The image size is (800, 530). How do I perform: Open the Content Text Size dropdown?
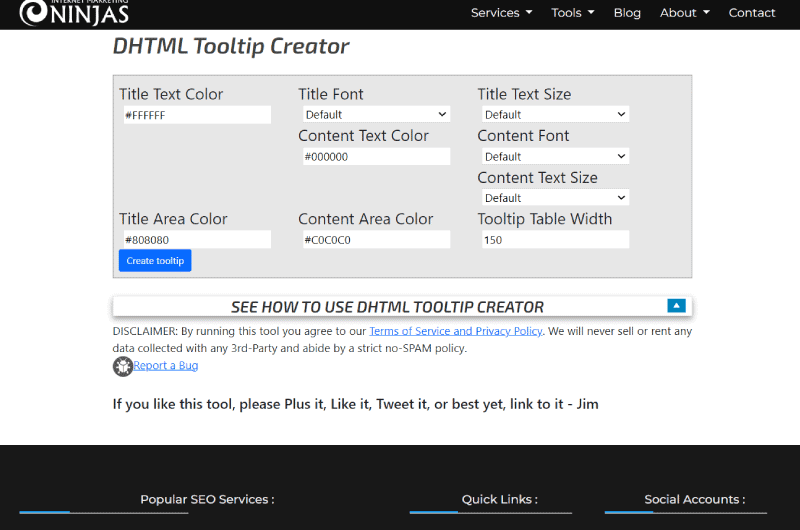pyautogui.click(x=556, y=197)
